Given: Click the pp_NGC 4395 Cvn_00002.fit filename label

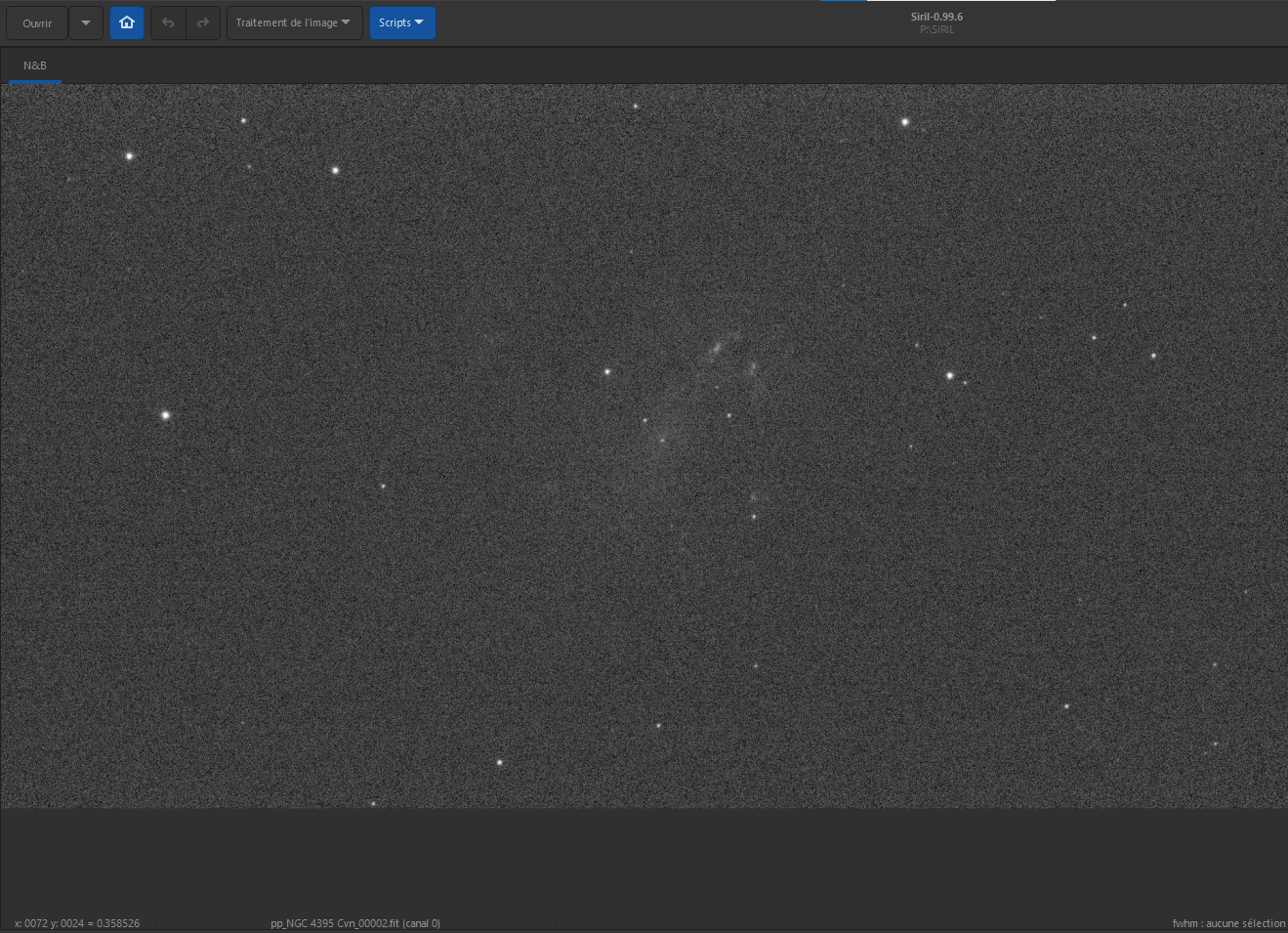Looking at the screenshot, I should pos(355,923).
